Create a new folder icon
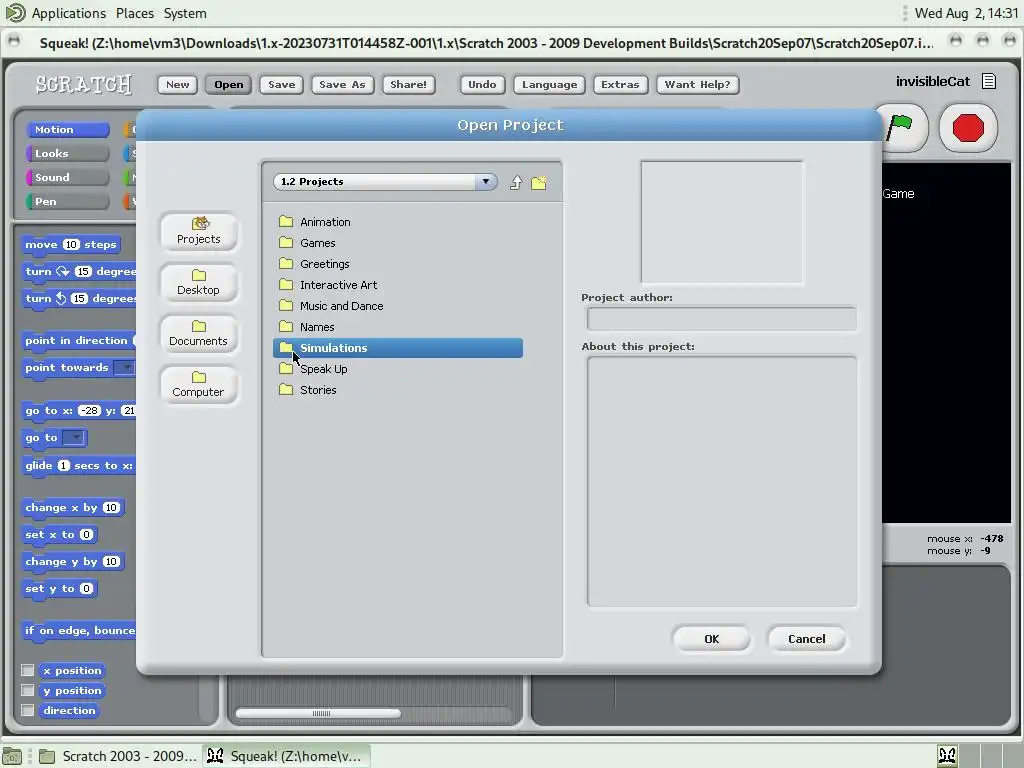Viewport: 1024px width, 768px height. pos(539,182)
